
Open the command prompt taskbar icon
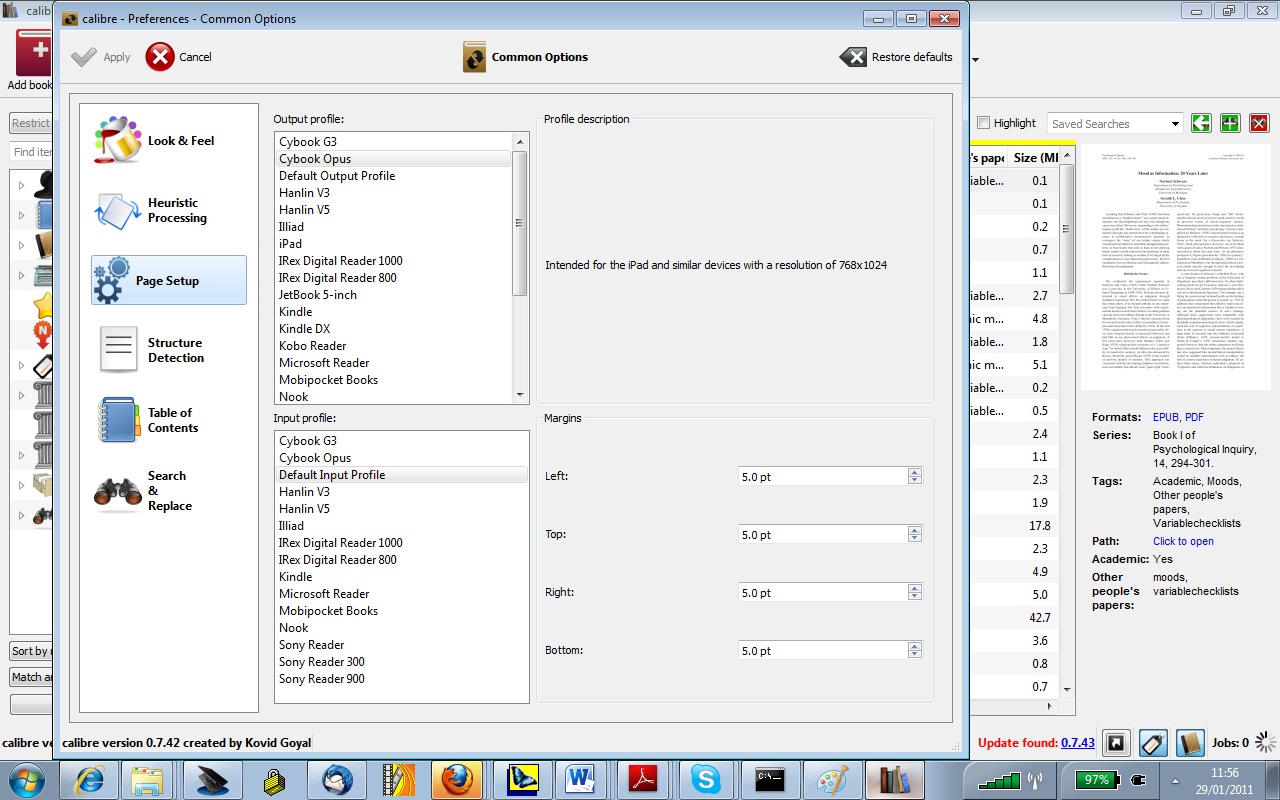(769, 779)
